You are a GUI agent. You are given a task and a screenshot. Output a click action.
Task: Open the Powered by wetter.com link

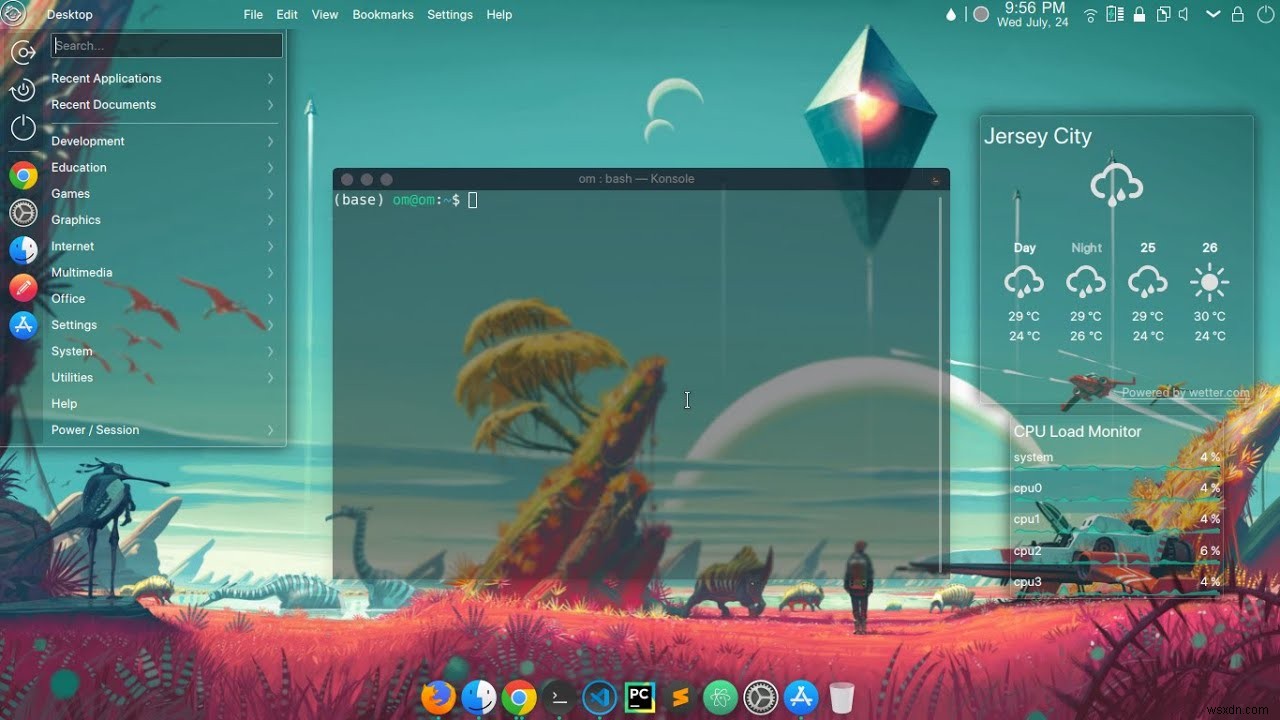point(1186,392)
